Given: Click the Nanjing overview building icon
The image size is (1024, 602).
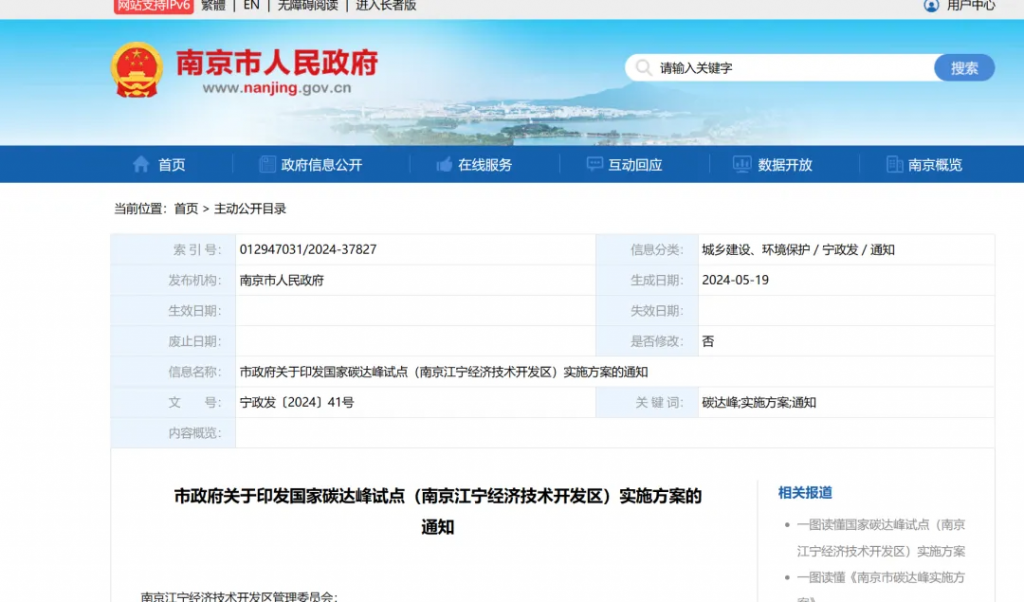Looking at the screenshot, I should click(x=894, y=165).
